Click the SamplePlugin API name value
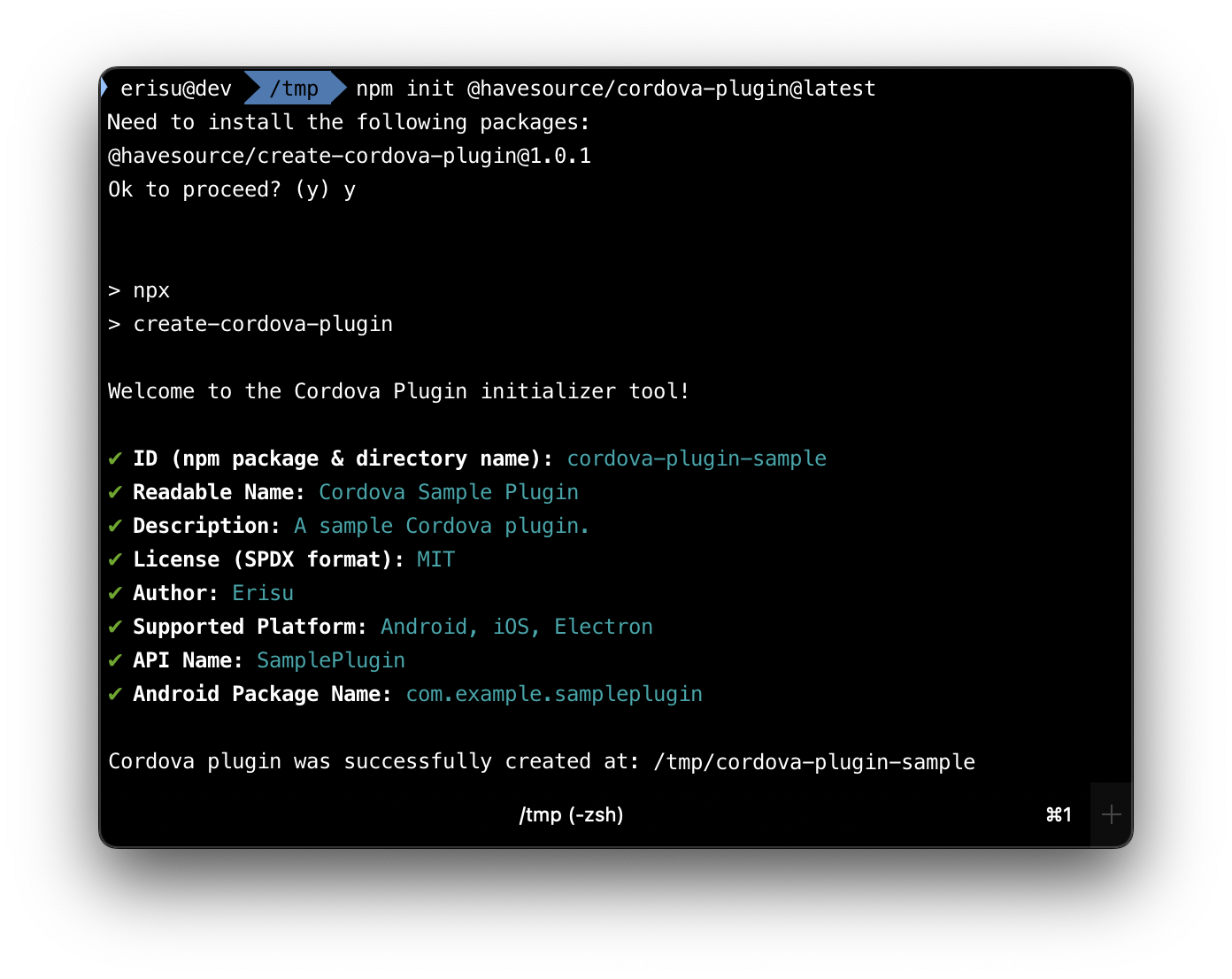The width and height of the screenshot is (1232, 979). pyautogui.click(x=331, y=660)
